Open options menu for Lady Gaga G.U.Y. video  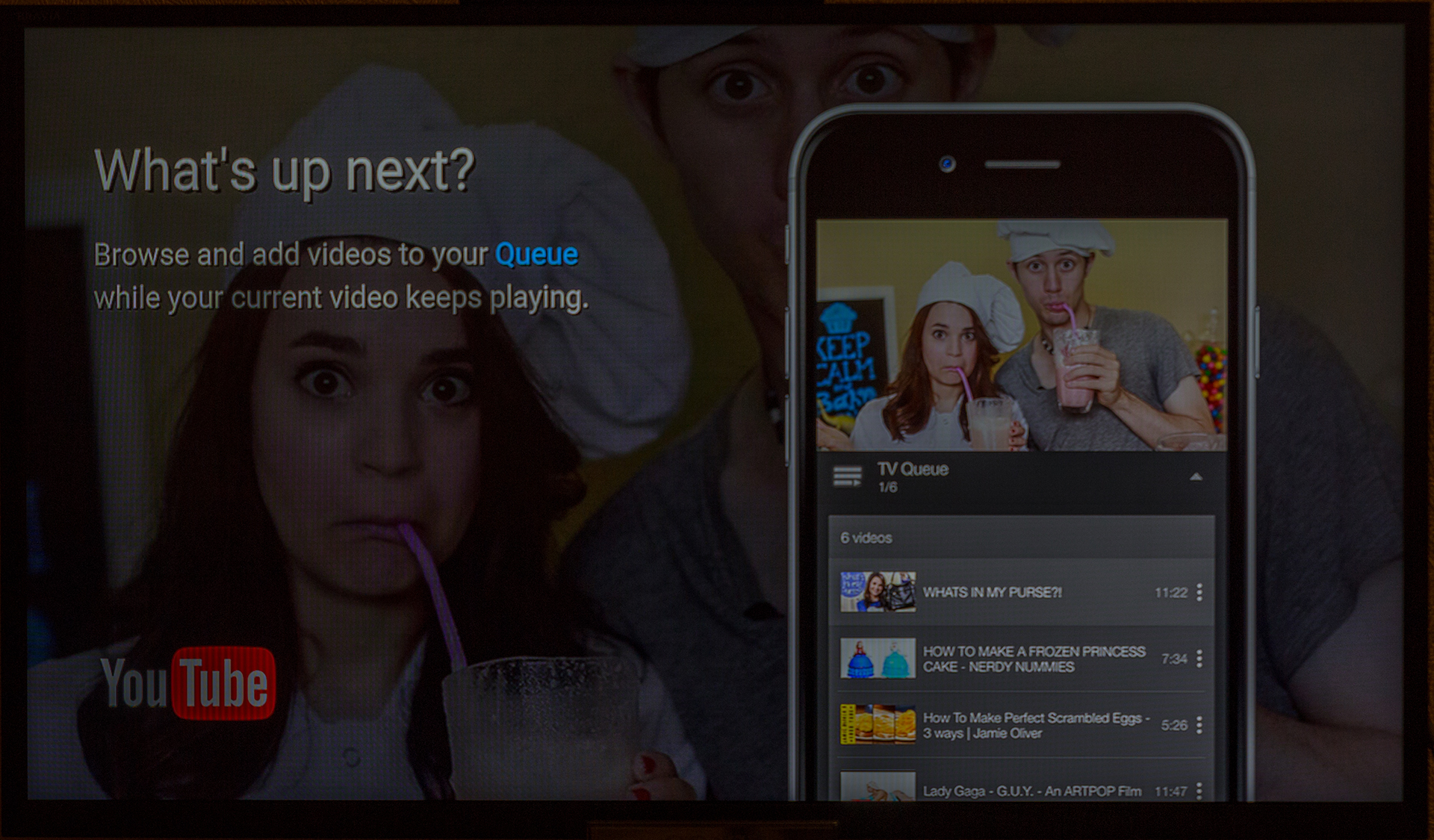[x=1199, y=790]
